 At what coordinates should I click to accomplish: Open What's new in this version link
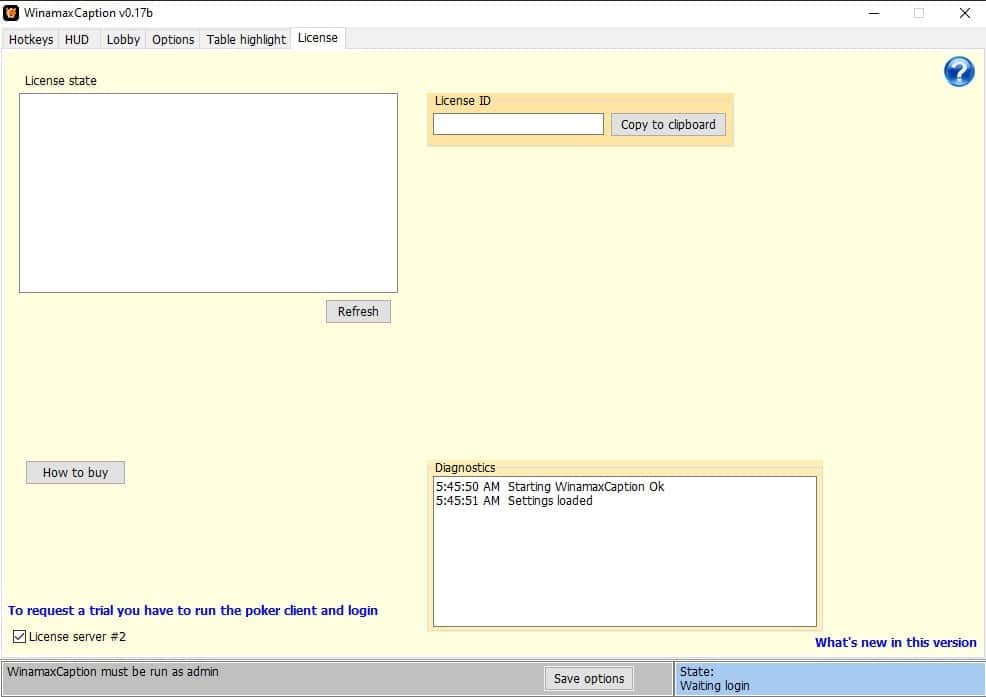pyautogui.click(x=895, y=642)
